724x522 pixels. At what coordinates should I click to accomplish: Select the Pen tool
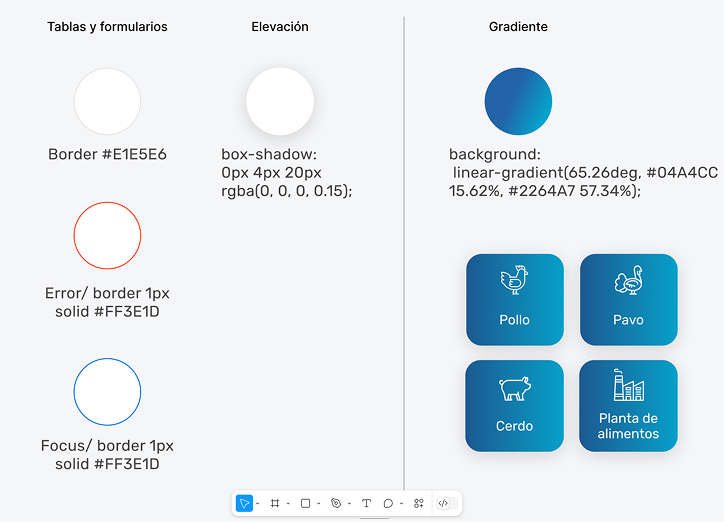(336, 503)
